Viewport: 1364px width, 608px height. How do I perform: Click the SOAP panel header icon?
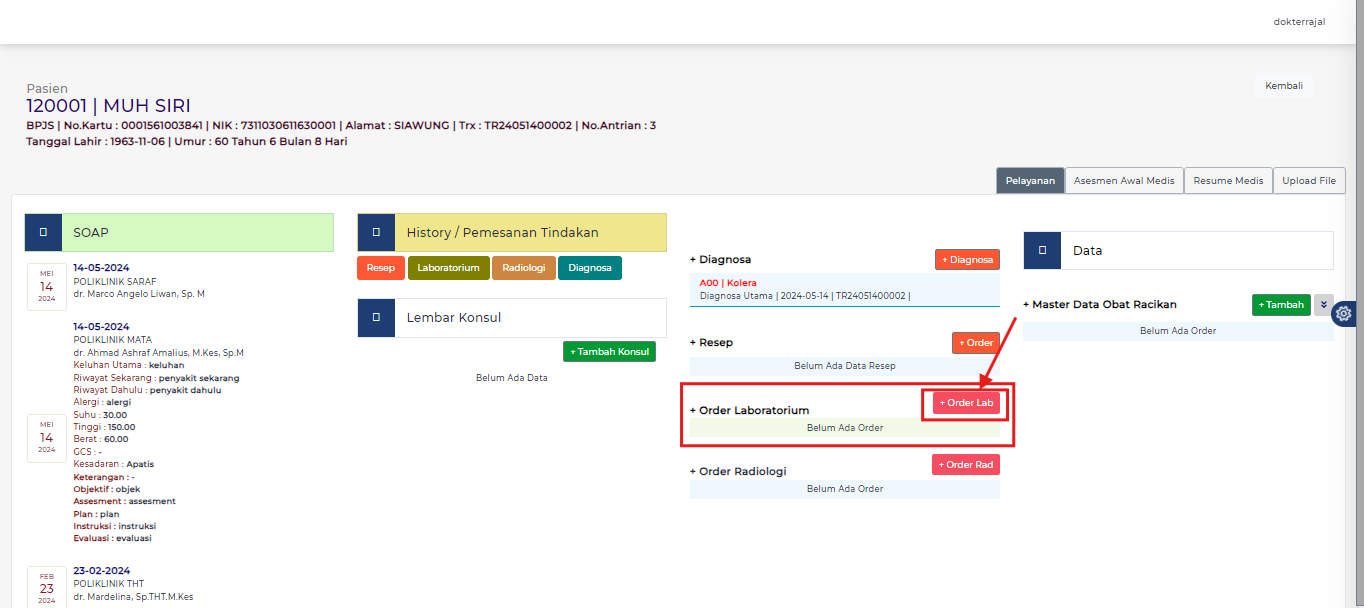pos(43,232)
